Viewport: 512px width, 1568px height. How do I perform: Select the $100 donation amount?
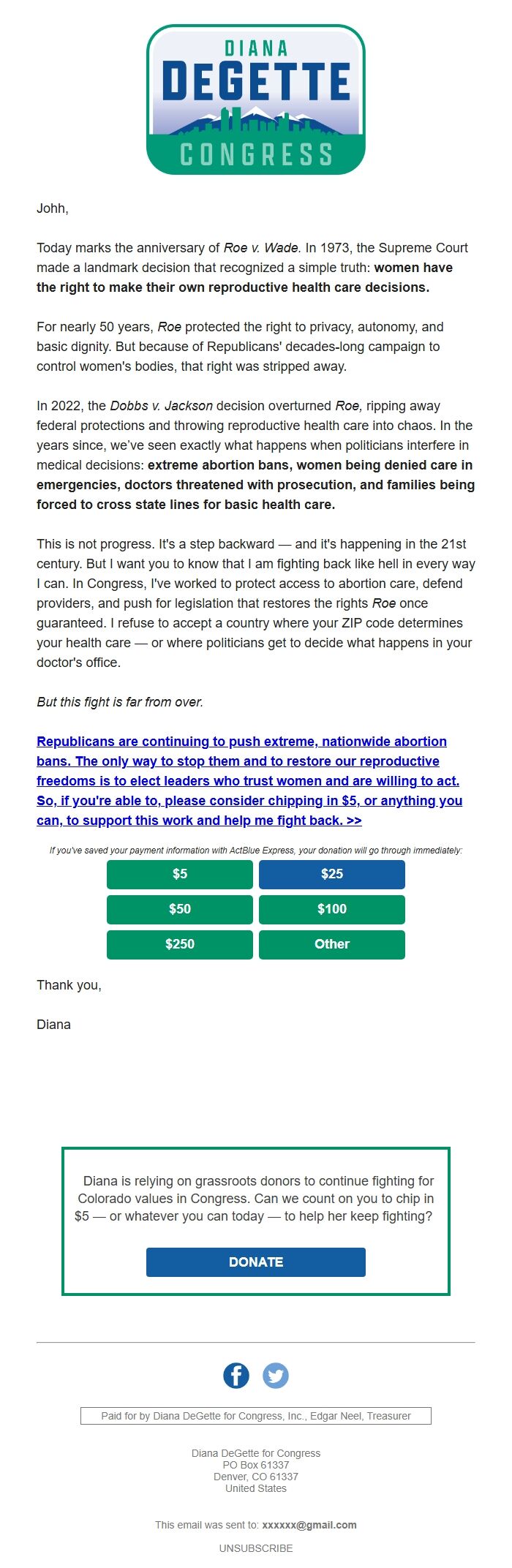tap(331, 909)
